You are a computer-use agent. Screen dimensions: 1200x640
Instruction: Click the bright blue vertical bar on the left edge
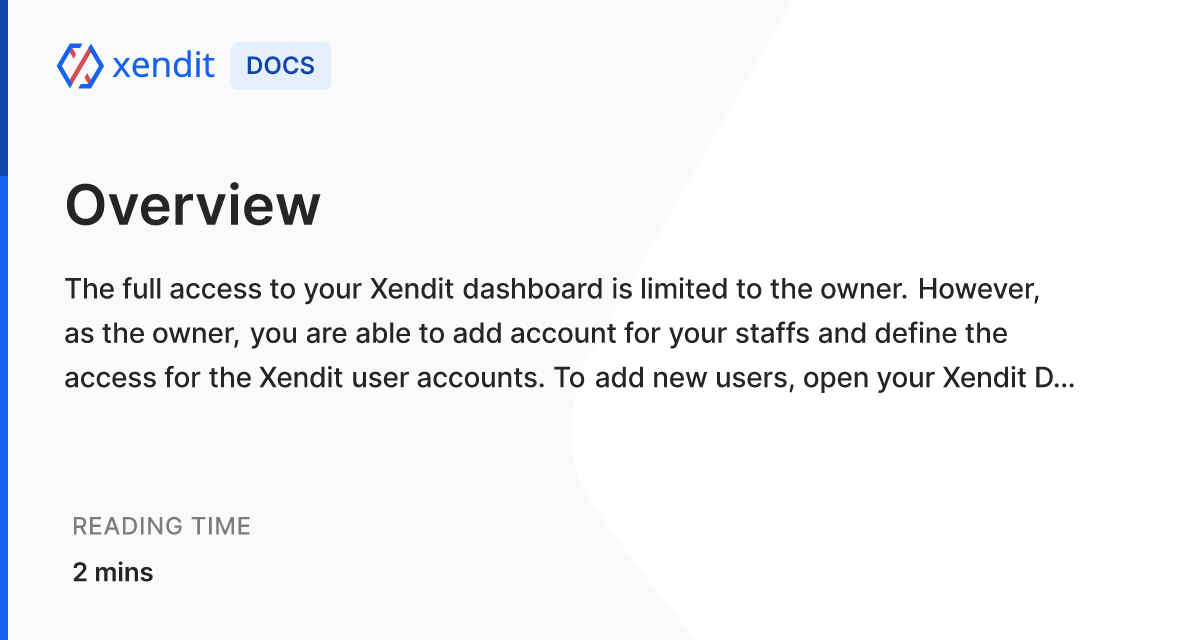(x=4, y=408)
